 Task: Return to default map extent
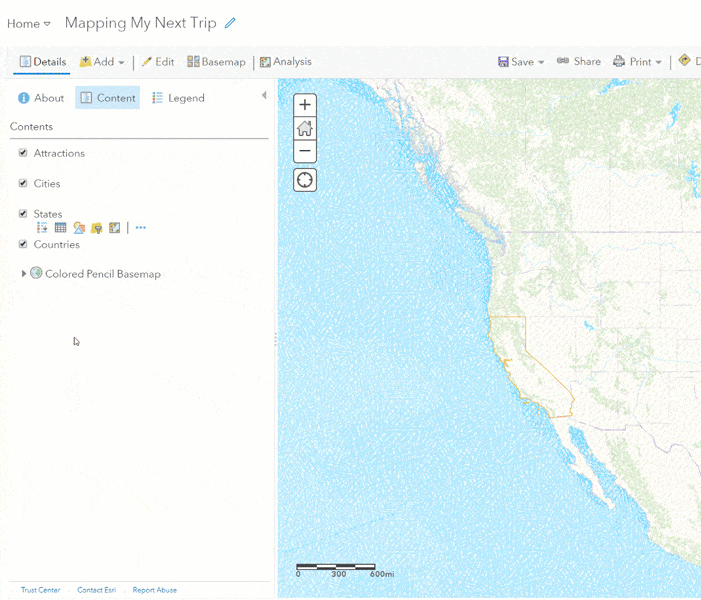pyautogui.click(x=305, y=128)
